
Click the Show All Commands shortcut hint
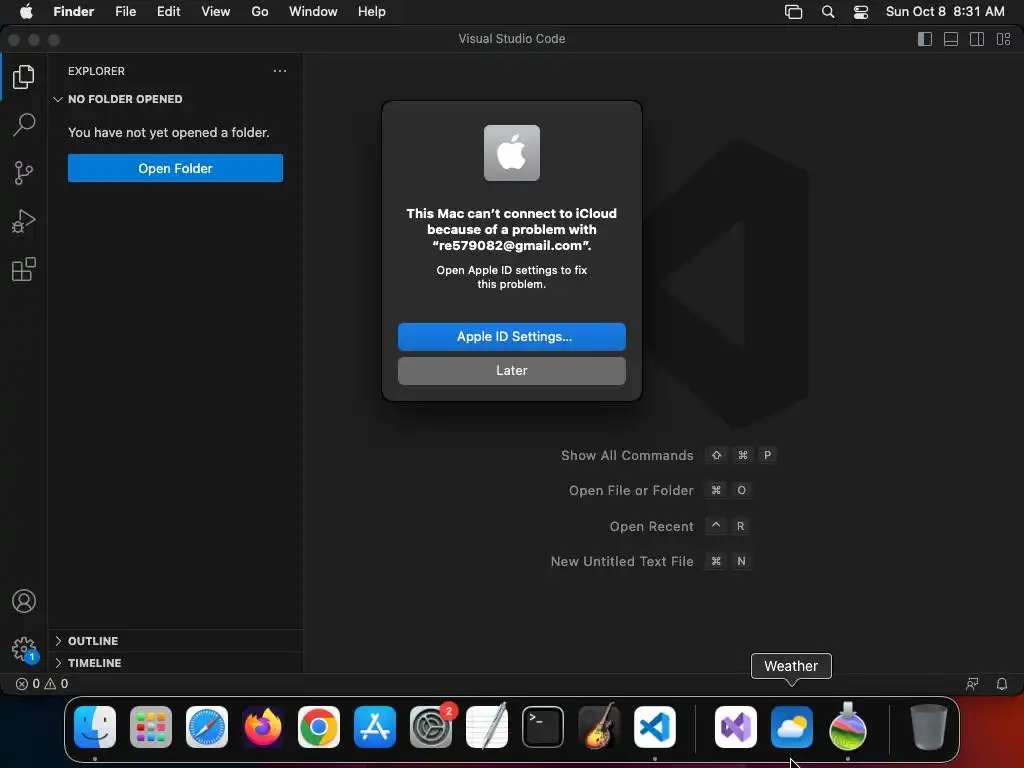point(669,455)
